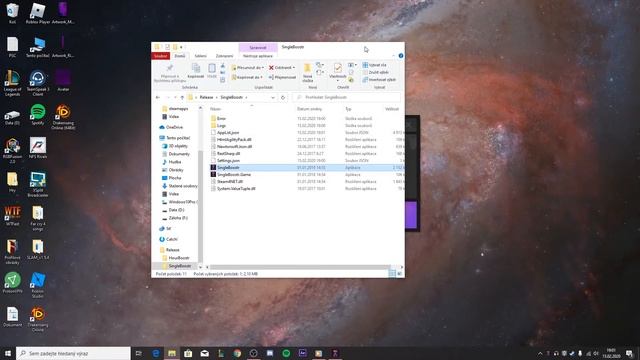Image resolution: width=640 pixels, height=360 pixels.
Task: Select the Roblox Studio desktop icon
Action: [x=38, y=285]
